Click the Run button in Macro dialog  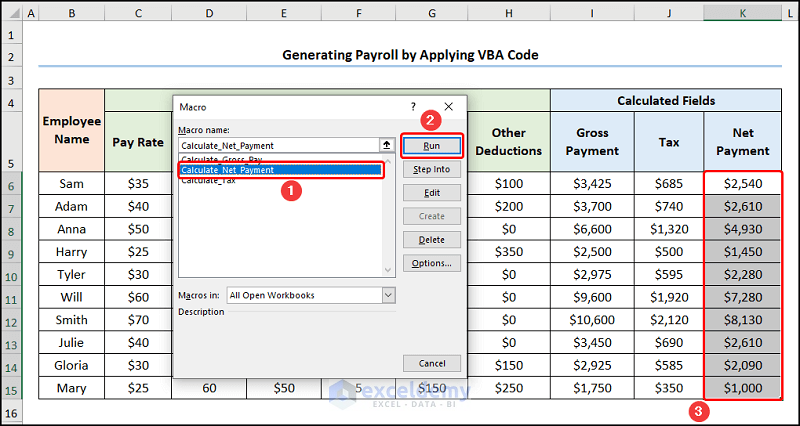pyautogui.click(x=432, y=146)
